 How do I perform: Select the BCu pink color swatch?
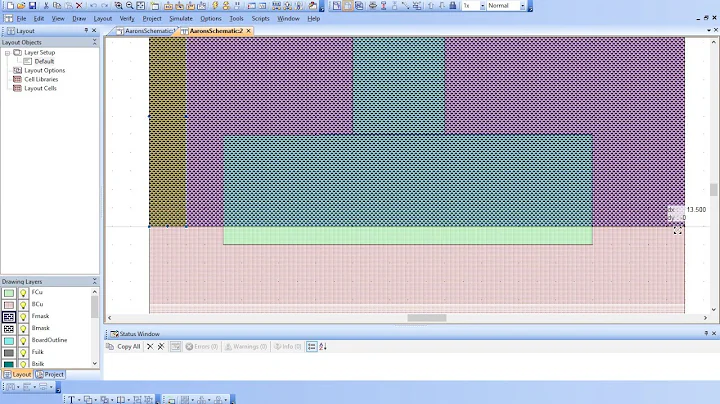point(9,305)
